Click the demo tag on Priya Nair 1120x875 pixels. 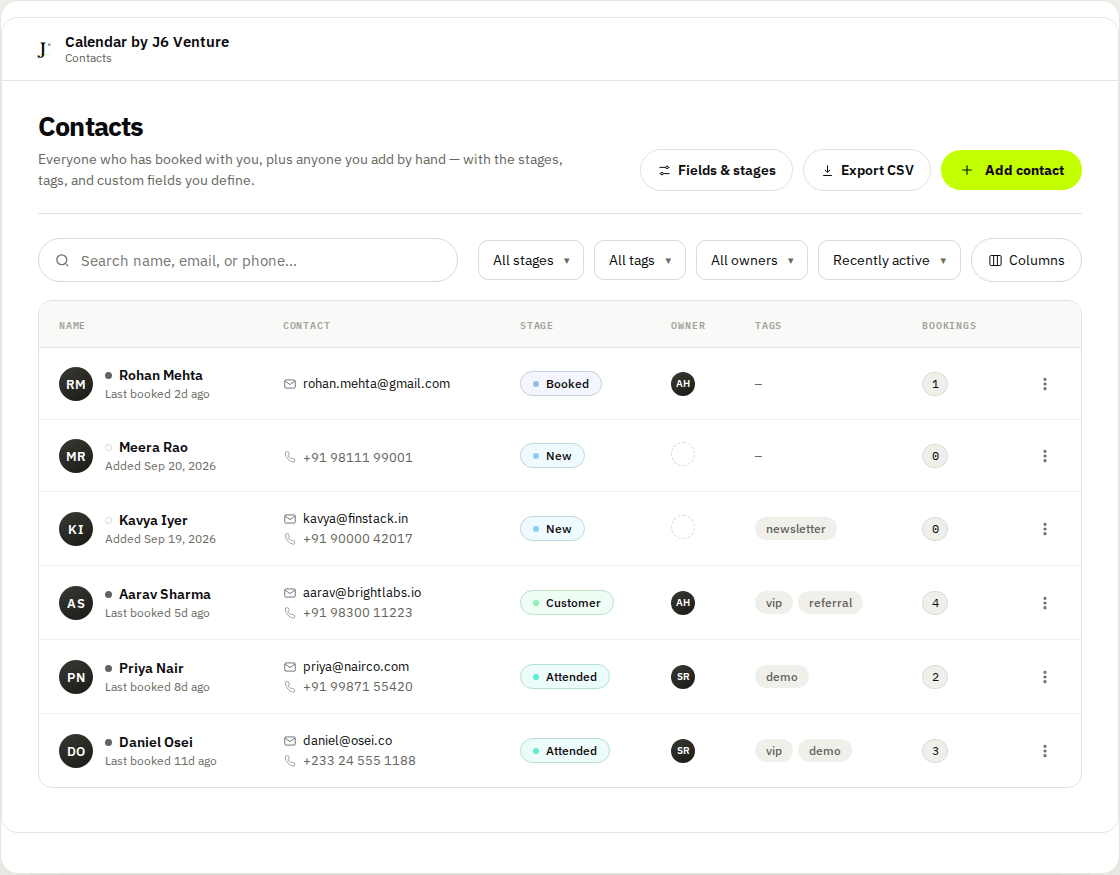(x=781, y=676)
